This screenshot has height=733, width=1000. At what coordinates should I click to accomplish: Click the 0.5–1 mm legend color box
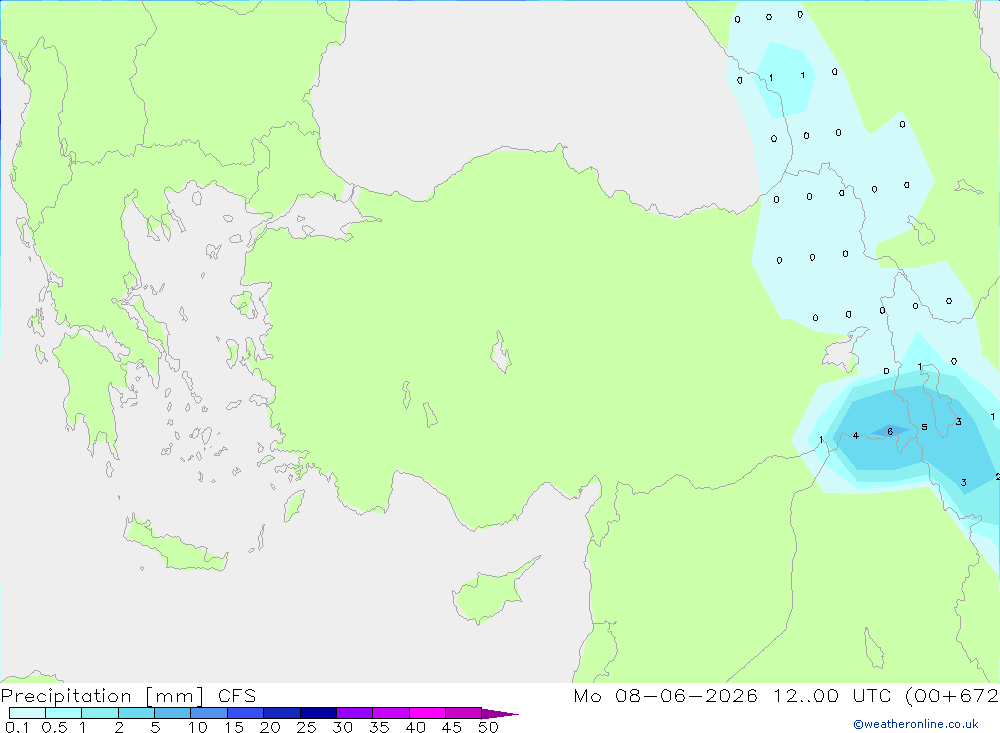64,713
